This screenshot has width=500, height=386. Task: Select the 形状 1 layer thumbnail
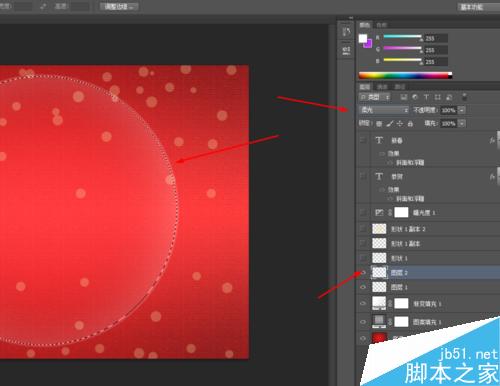pos(379,258)
